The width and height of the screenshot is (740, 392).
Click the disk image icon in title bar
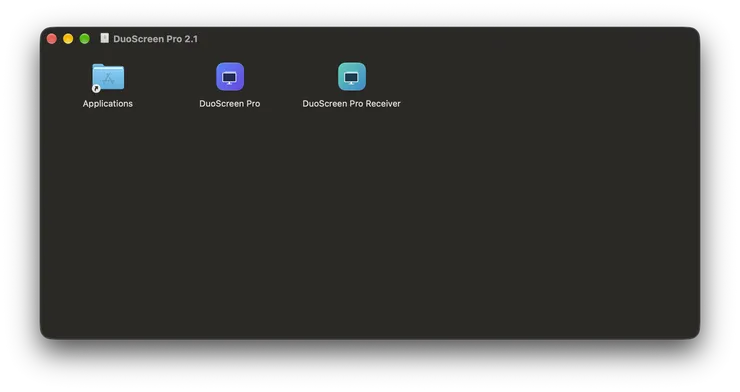[x=104, y=38]
